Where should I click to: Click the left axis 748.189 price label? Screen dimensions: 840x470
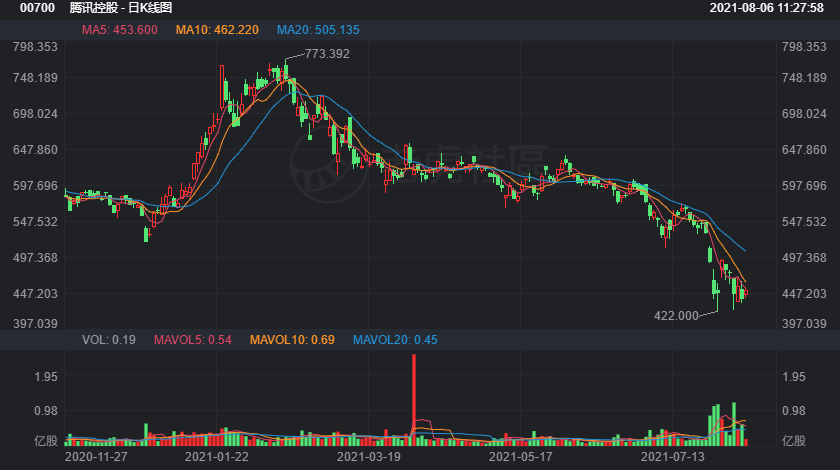(x=35, y=78)
